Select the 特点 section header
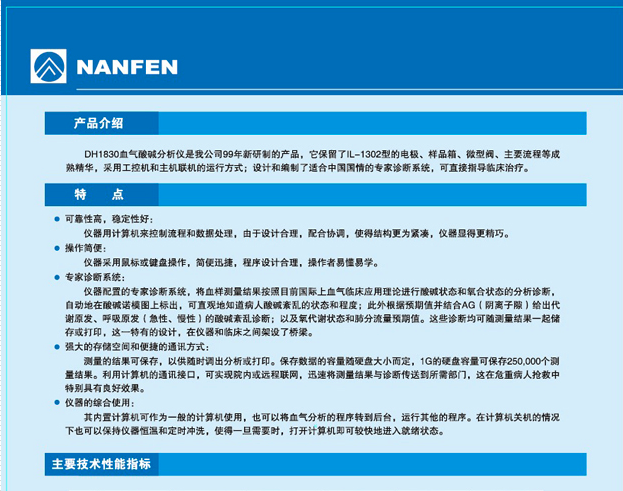623x491 pixels. click(x=98, y=194)
